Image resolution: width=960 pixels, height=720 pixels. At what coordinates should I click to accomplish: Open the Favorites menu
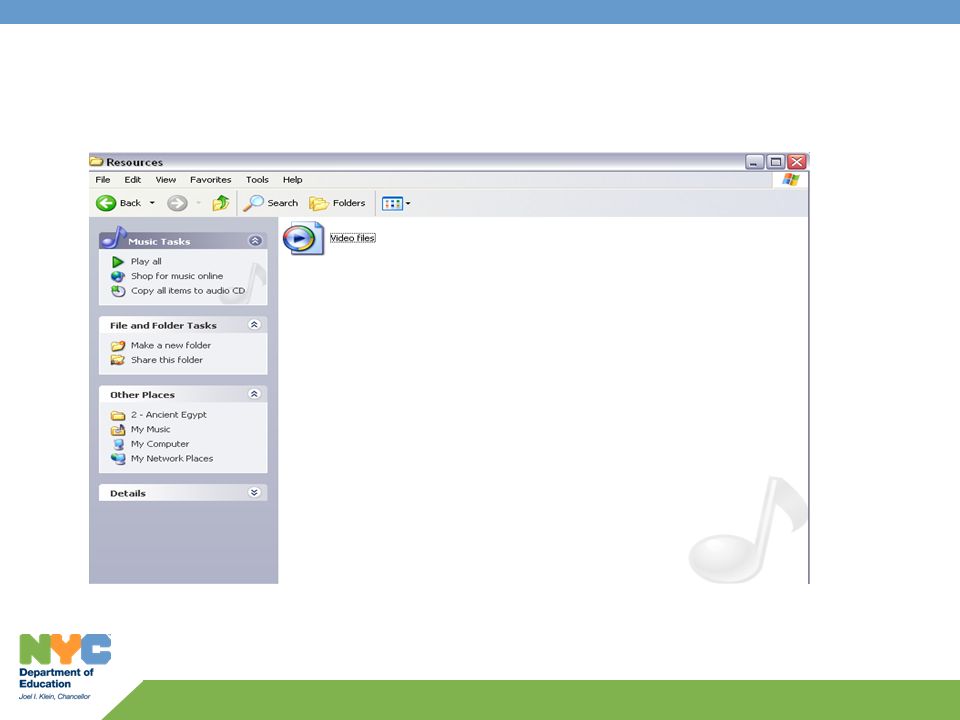[211, 179]
